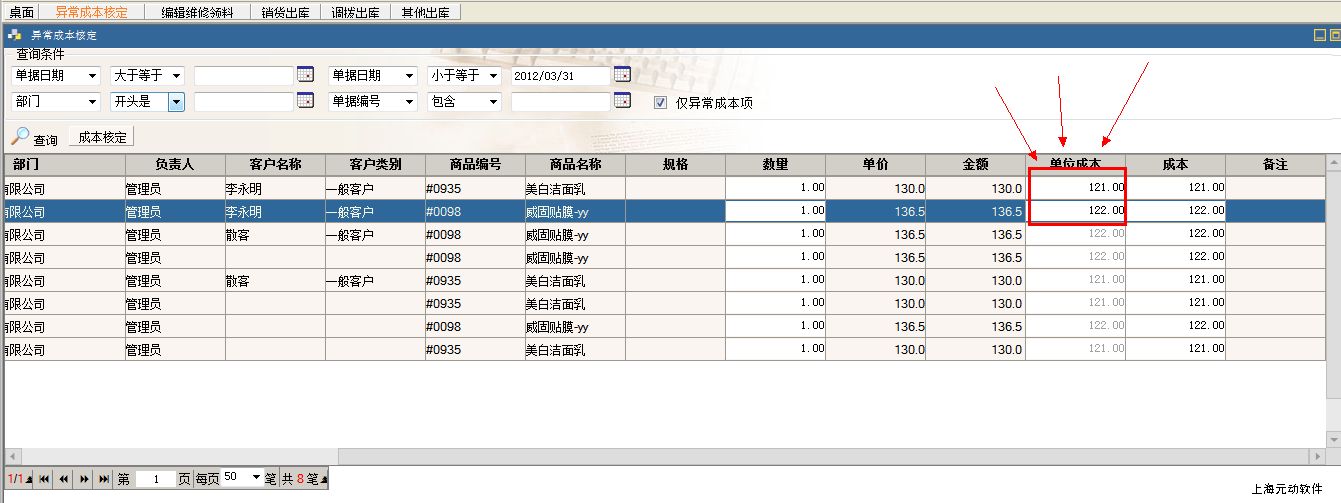Go to first page in pager

[46, 479]
